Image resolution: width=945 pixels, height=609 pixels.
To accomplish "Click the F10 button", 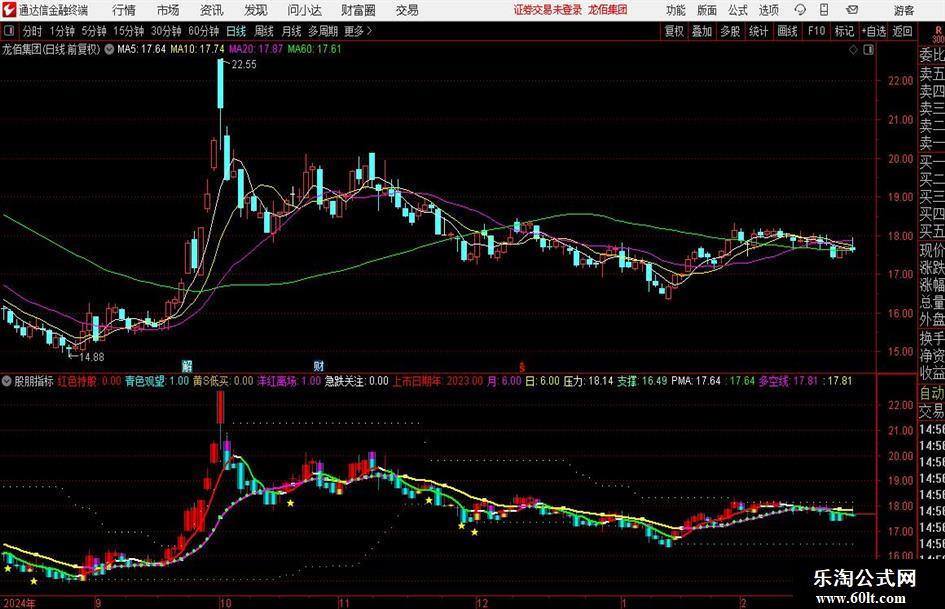I will 816,31.
